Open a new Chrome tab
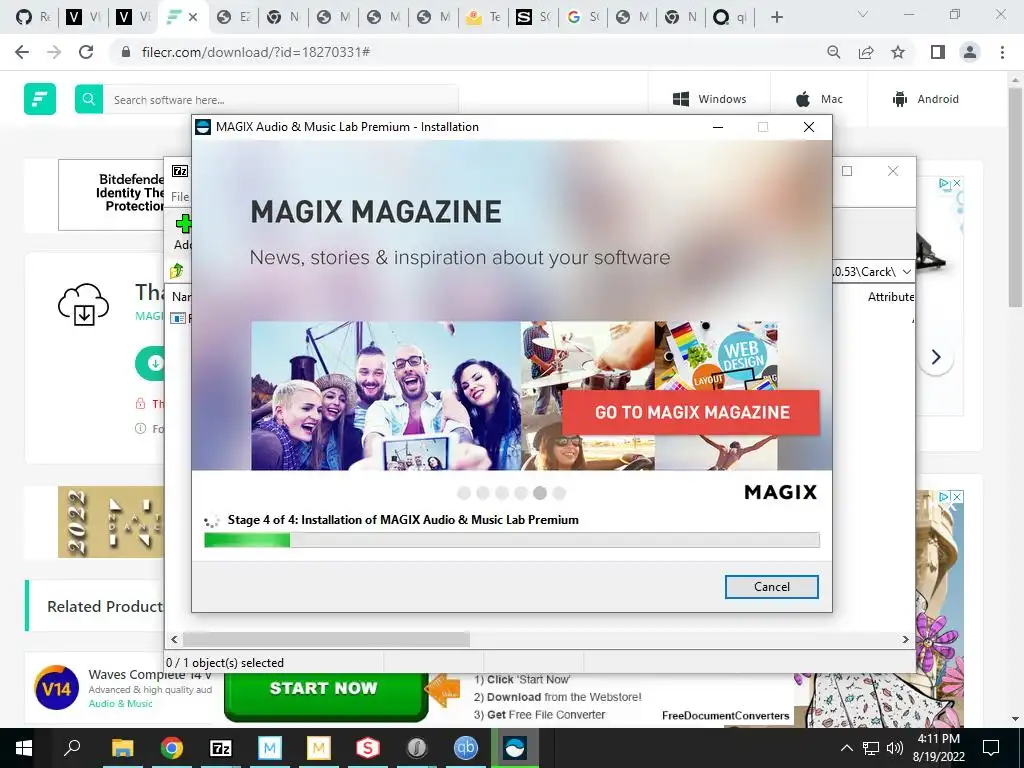Viewport: 1024px width, 768px height. (776, 17)
